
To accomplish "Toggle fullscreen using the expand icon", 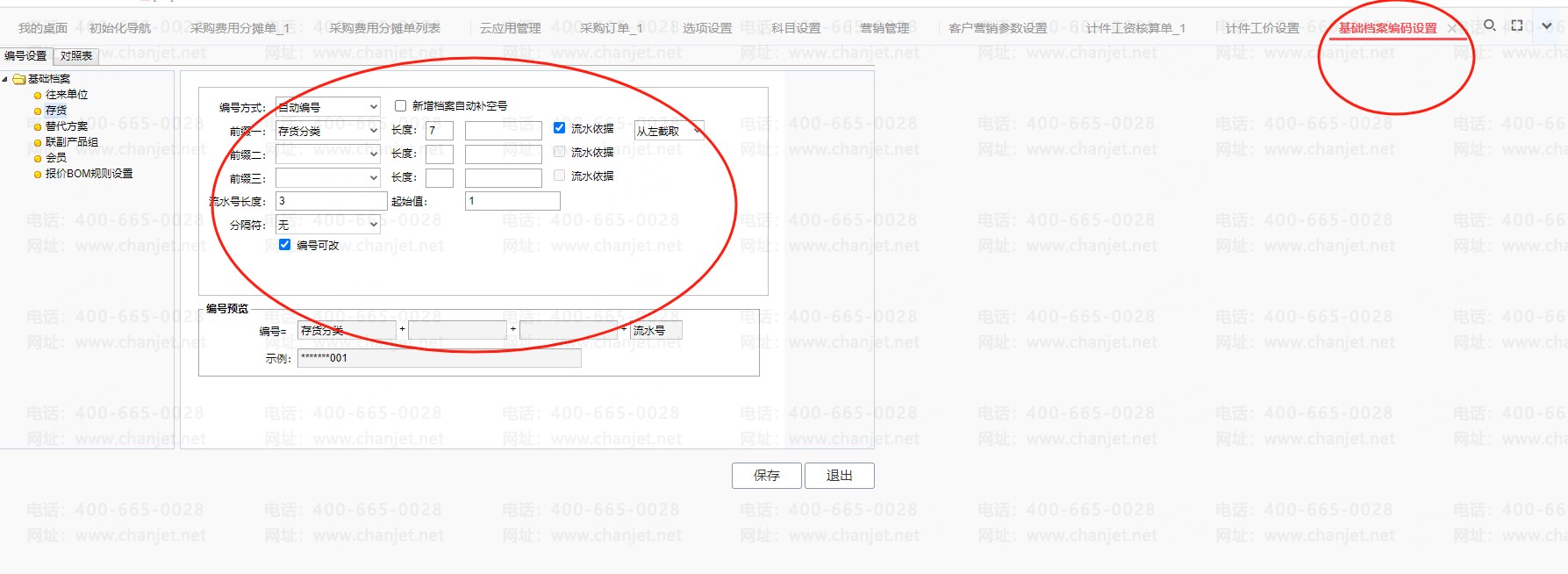I will coord(1517,25).
